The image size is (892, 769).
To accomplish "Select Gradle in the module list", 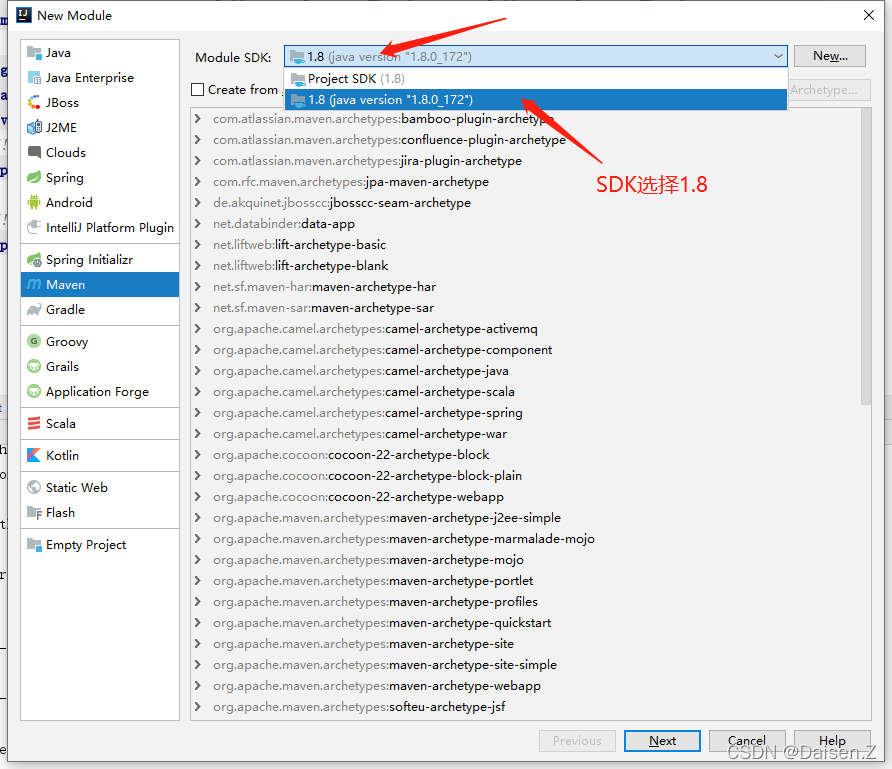I will coord(100,309).
